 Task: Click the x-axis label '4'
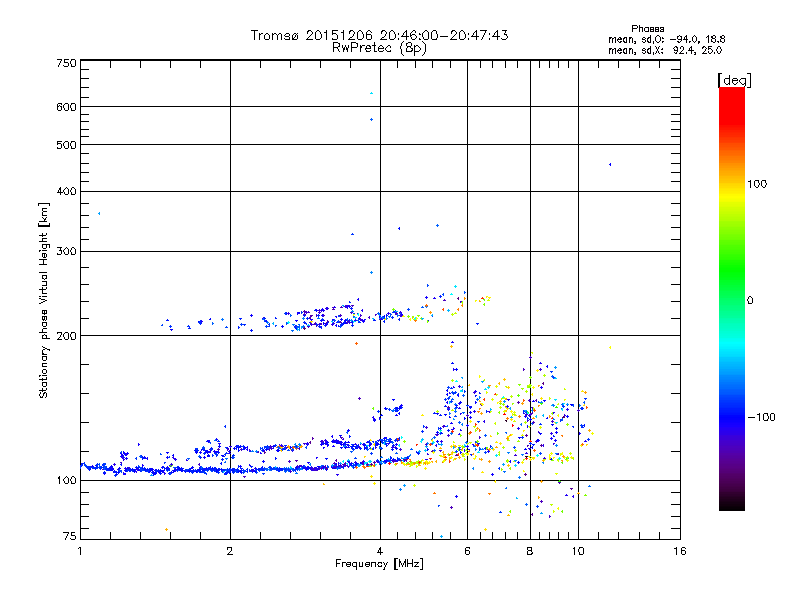(380, 551)
